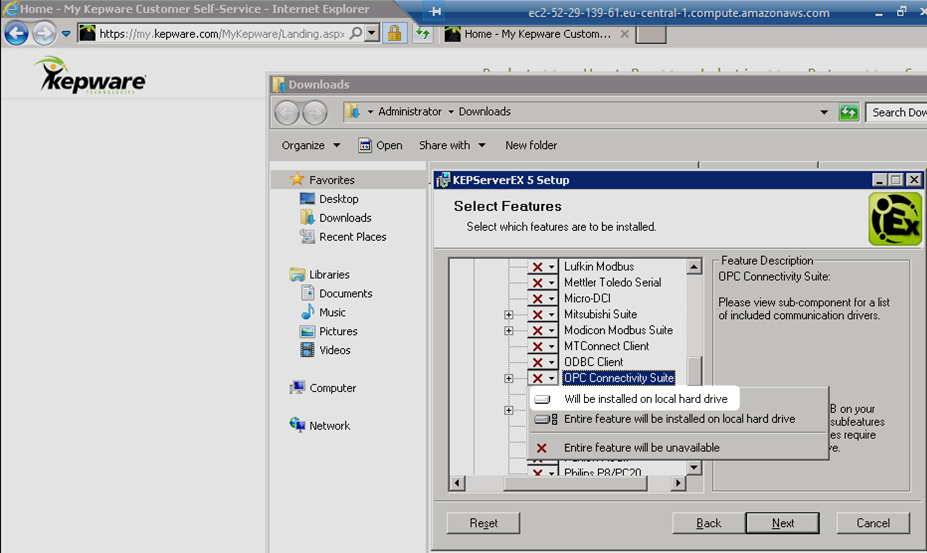This screenshot has height=553, width=927.
Task: Click the pin icon in remote session bar
Action: tap(435, 12)
